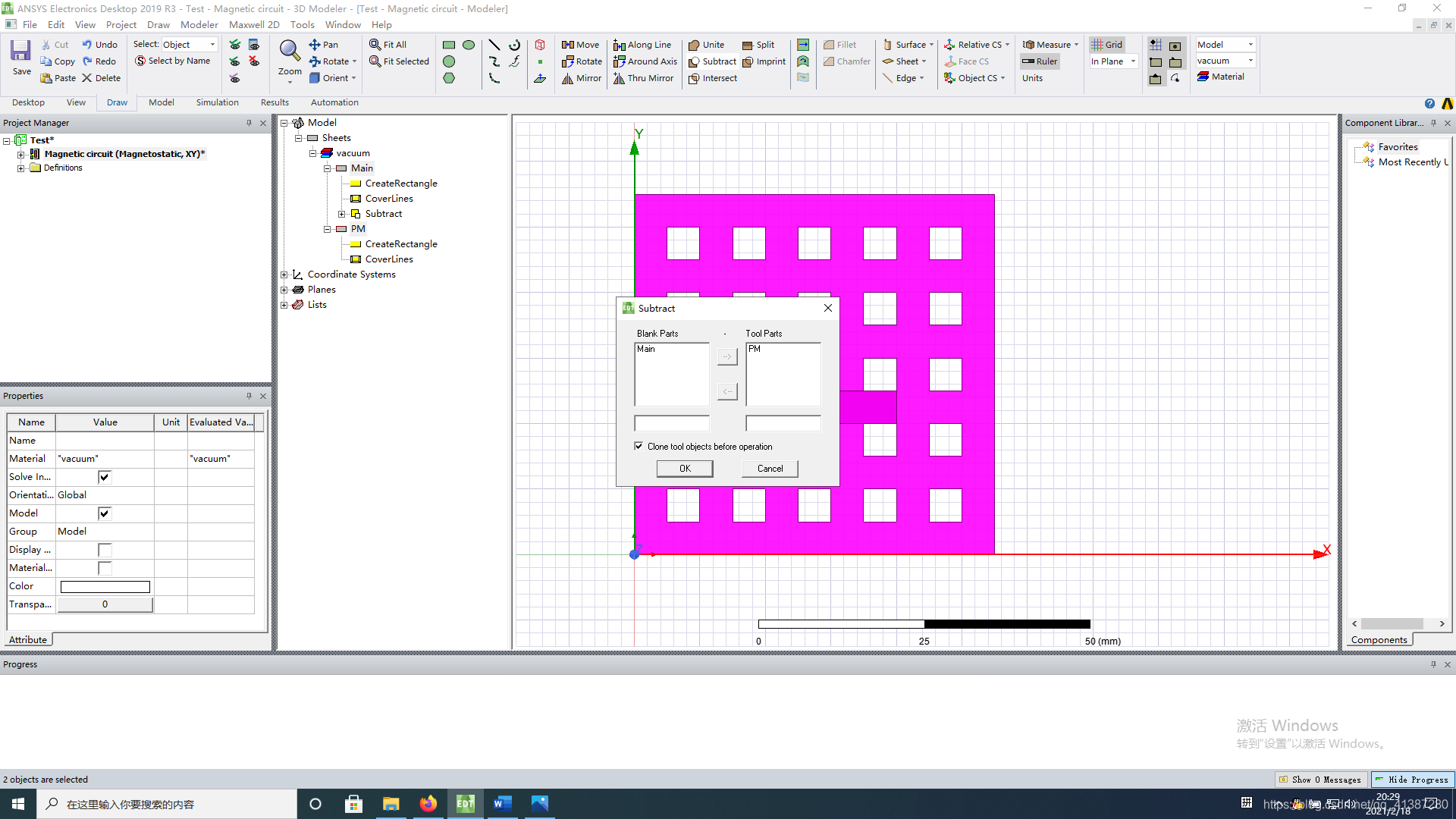Click the Transparency value field
This screenshot has height=819, width=1456.
(x=105, y=604)
